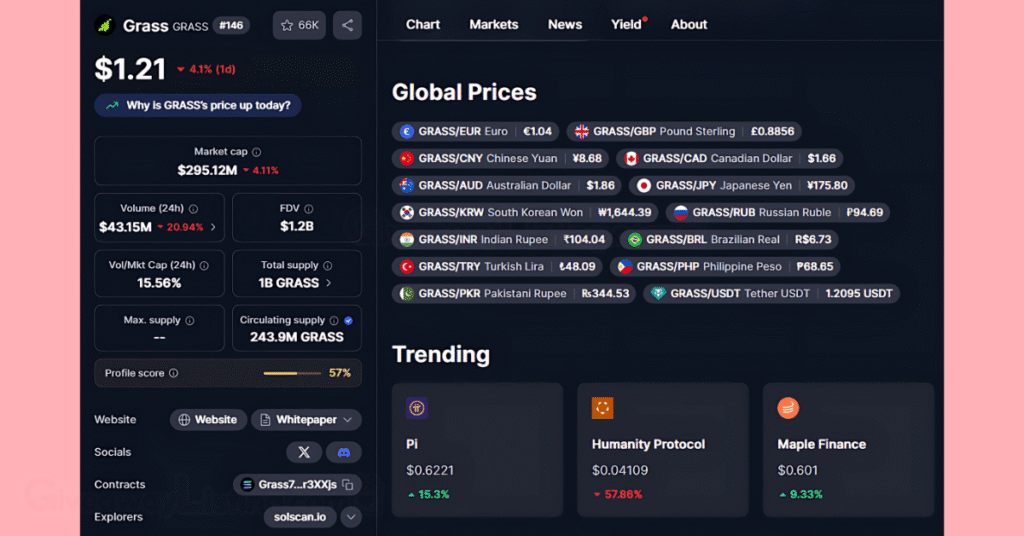Click the $1.2B FDV value
The width and height of the screenshot is (1024, 536).
point(296,227)
